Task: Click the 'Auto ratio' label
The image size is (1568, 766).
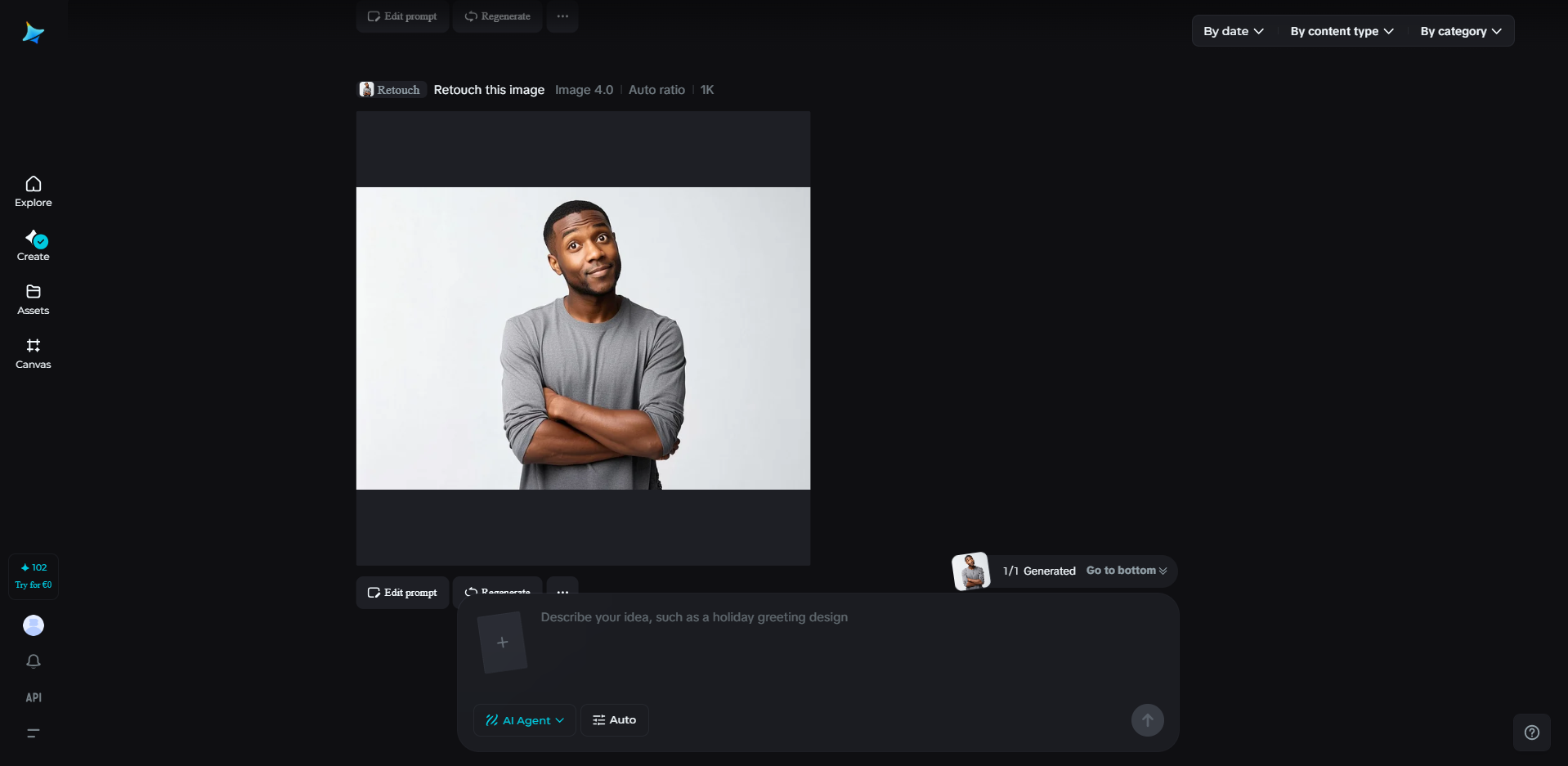Action: 656,90
